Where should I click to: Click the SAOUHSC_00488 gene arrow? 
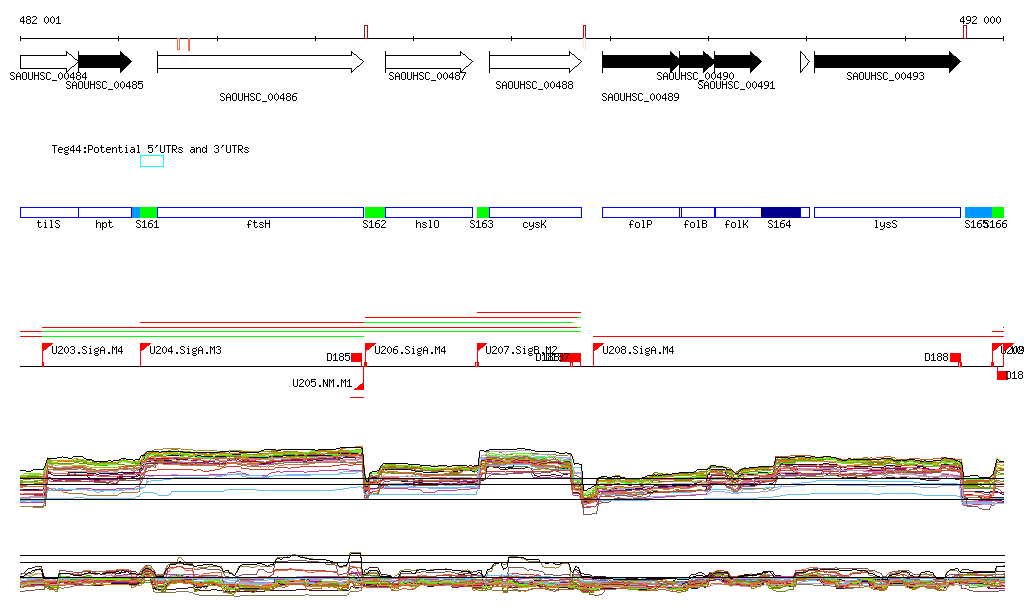point(534,62)
